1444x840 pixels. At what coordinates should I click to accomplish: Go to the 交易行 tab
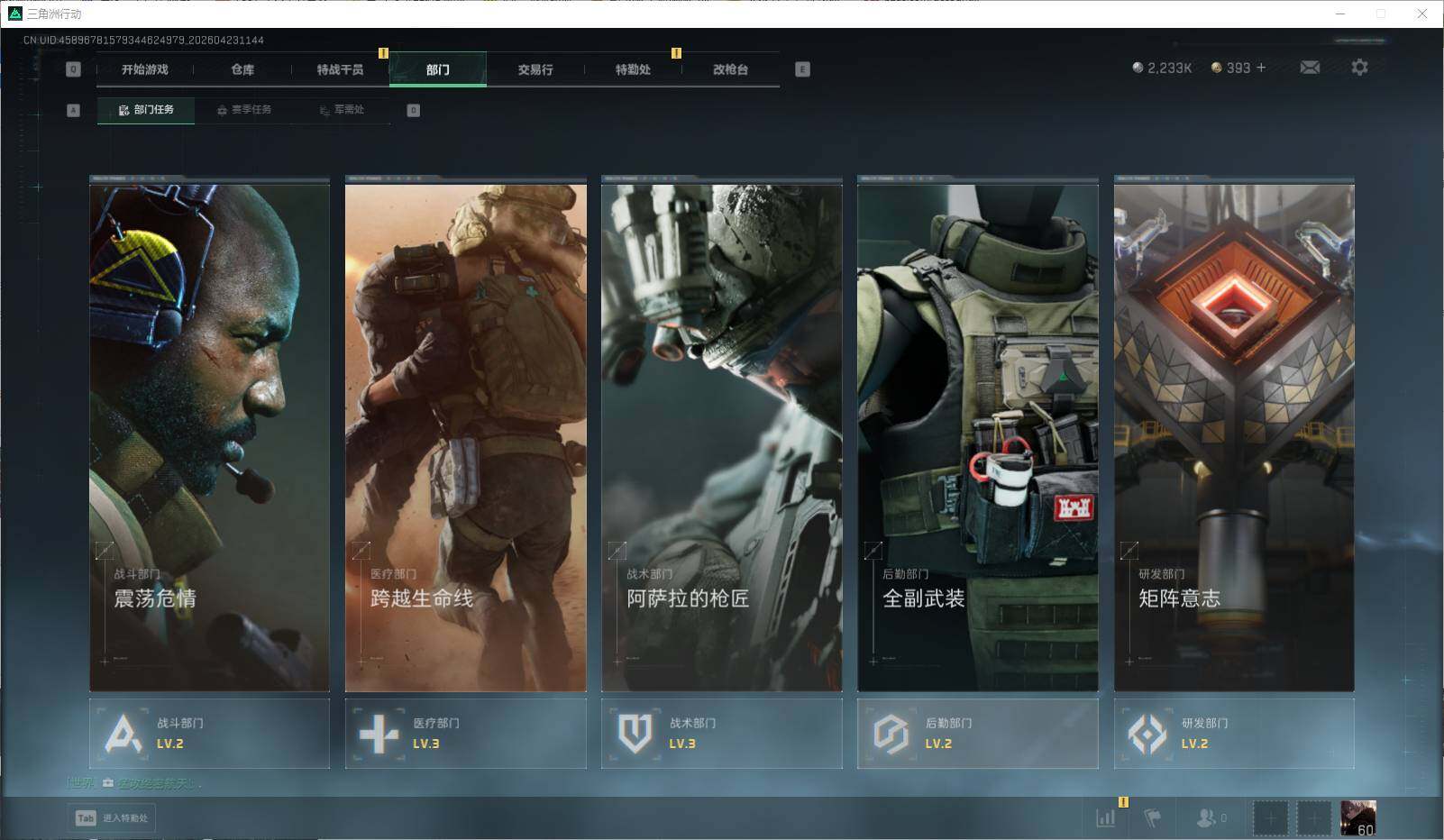pyautogui.click(x=535, y=69)
